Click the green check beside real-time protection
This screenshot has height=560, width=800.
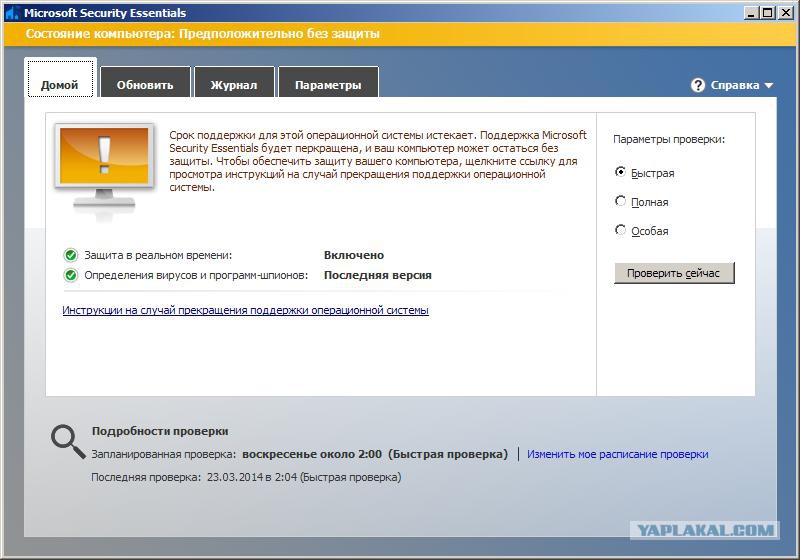pos(70,255)
